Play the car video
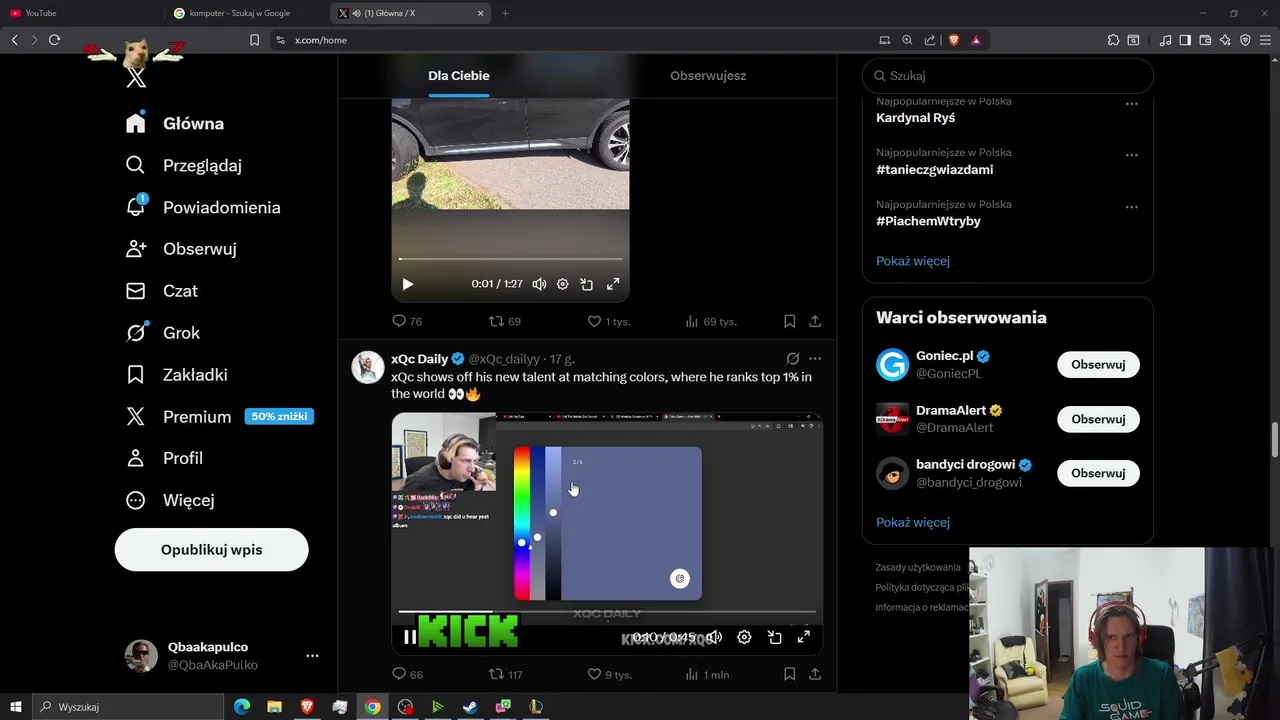 coord(407,284)
